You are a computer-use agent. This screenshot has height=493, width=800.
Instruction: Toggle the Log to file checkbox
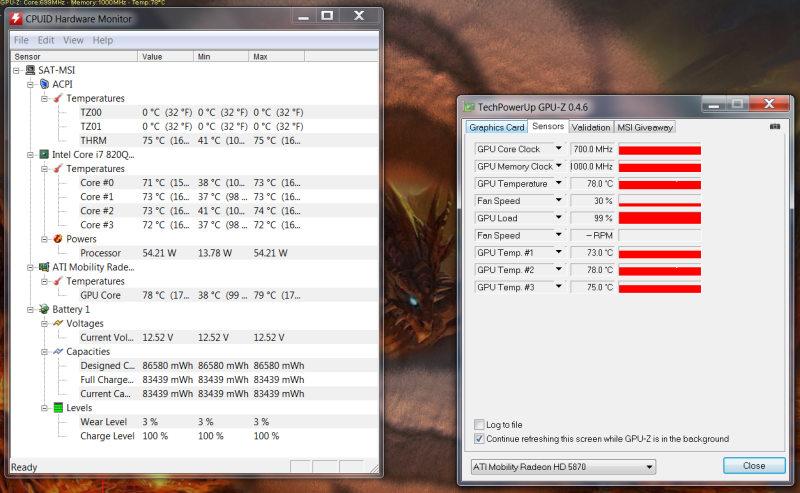tap(479, 425)
